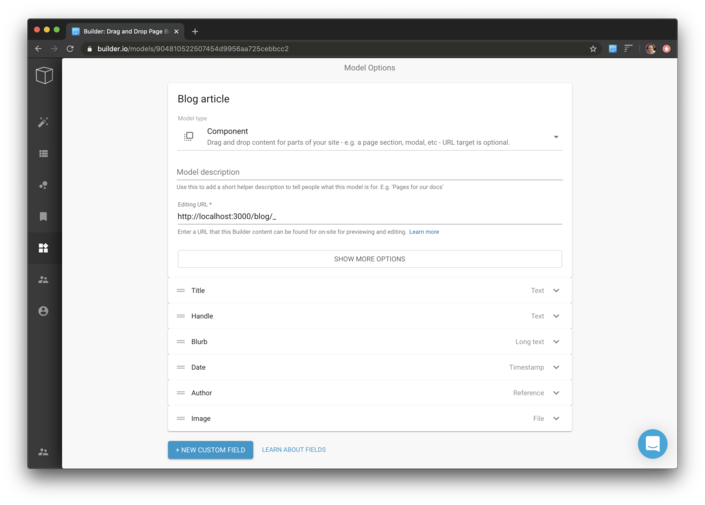Close the Builder browser tab
This screenshot has width=705, height=505.
(176, 31)
